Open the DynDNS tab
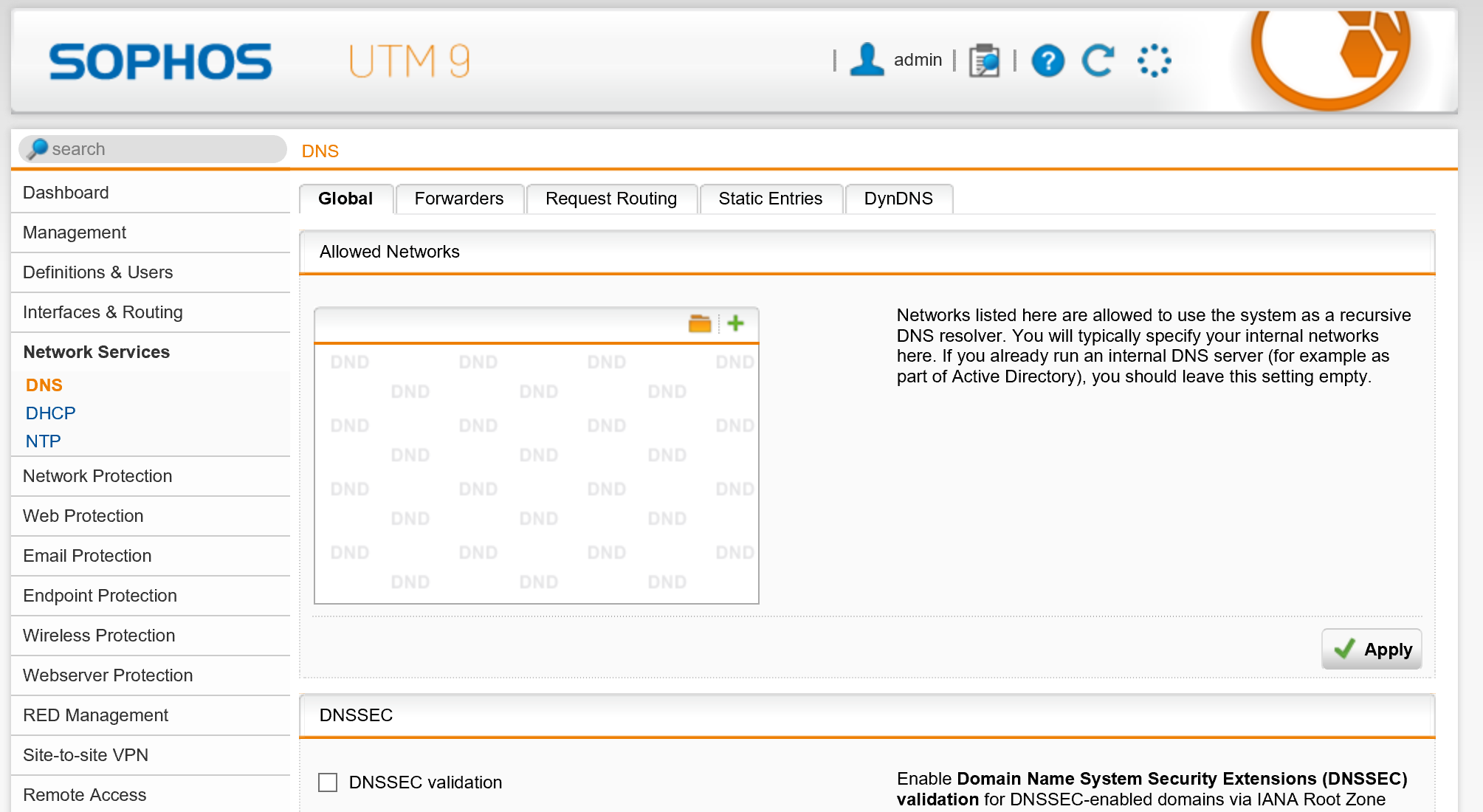This screenshot has height=812, width=1483. coord(898,199)
